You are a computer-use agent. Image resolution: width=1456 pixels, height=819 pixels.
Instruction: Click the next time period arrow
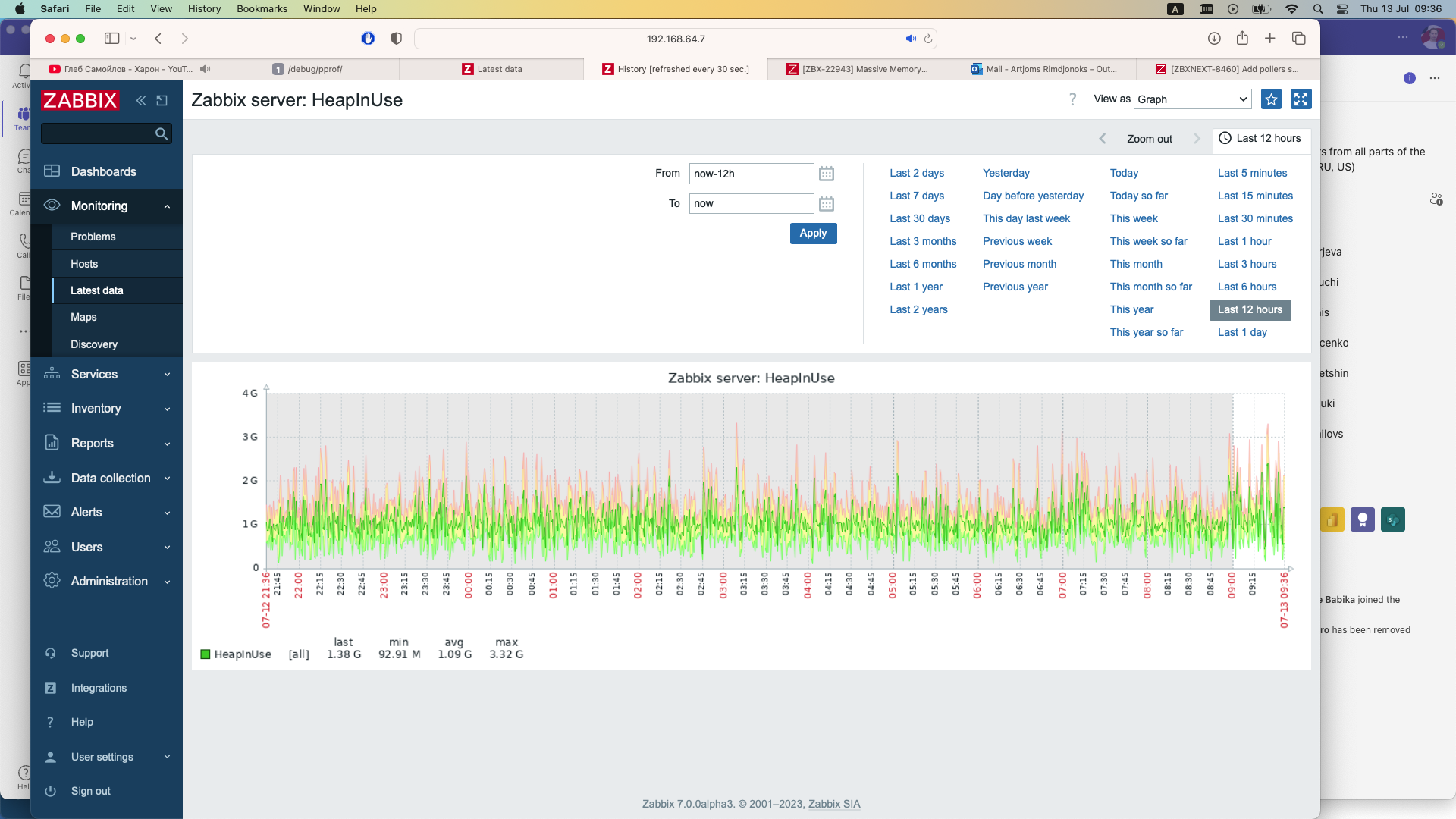coord(1197,139)
